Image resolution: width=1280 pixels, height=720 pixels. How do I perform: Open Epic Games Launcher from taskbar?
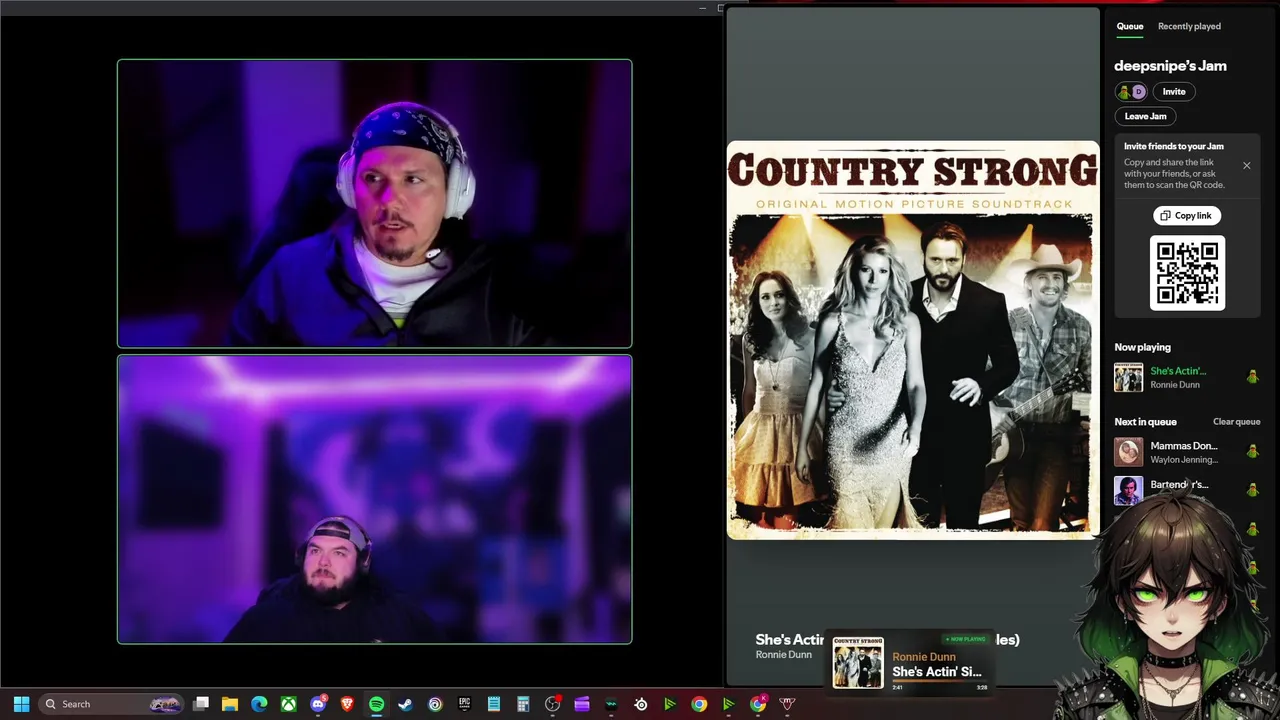[x=464, y=704]
